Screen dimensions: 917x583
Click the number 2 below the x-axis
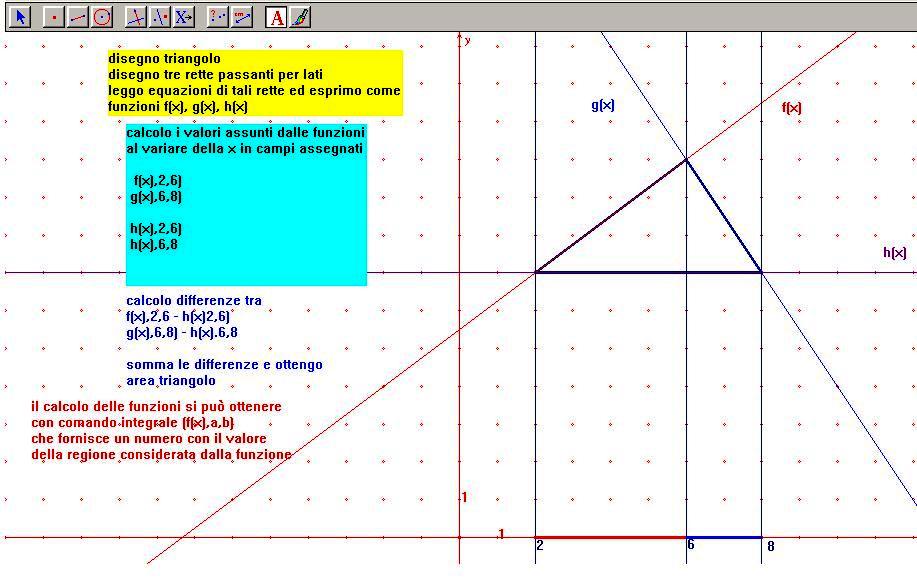tap(540, 545)
